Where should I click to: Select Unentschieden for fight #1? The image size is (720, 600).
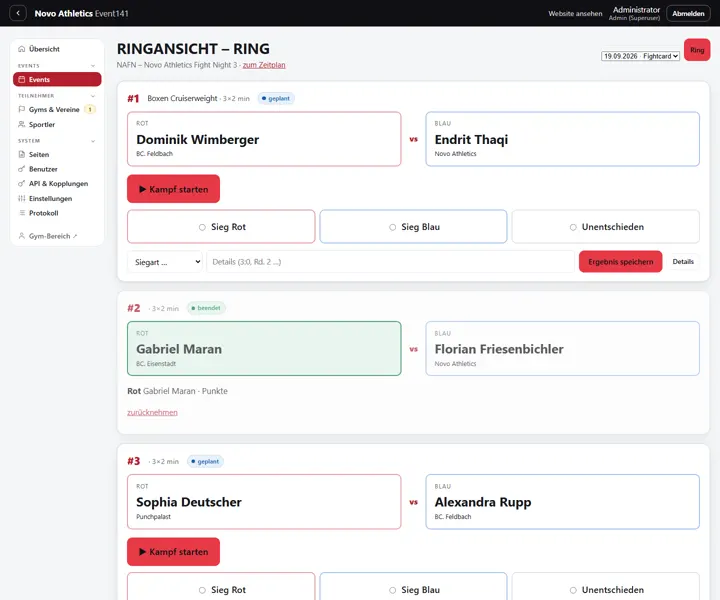coord(606,227)
